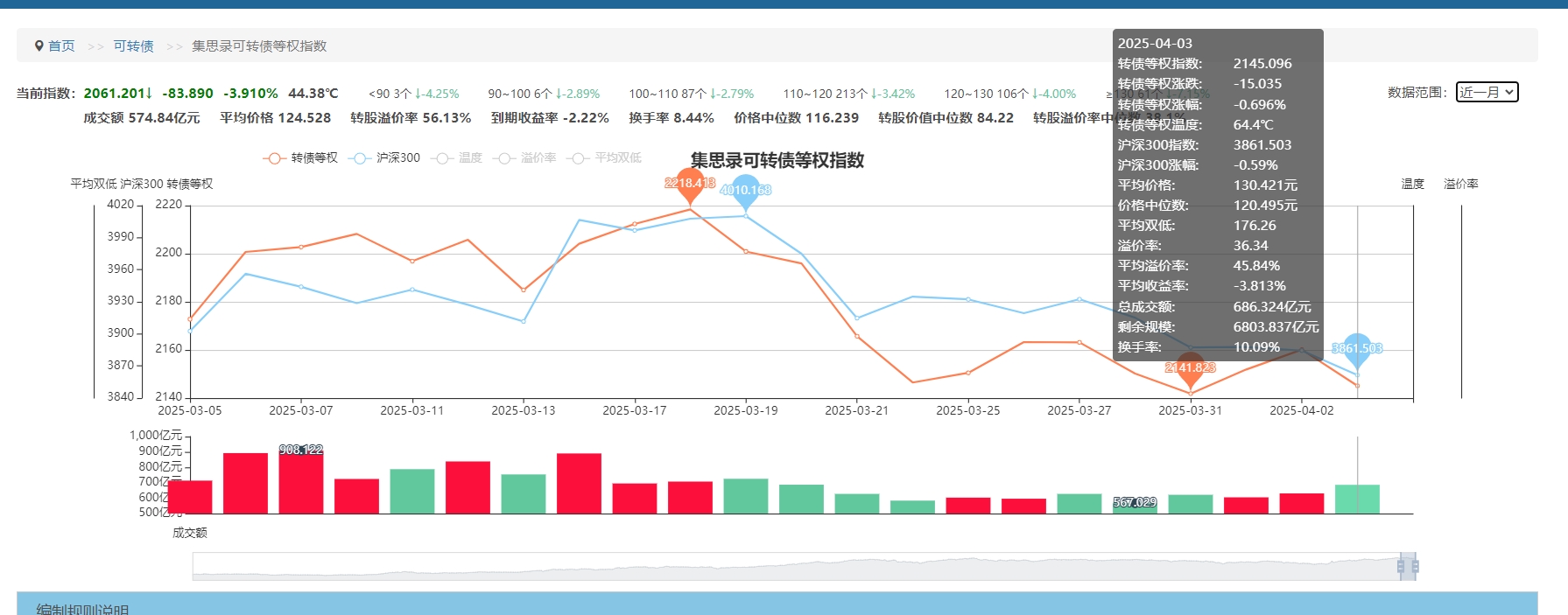The height and width of the screenshot is (615, 1568).
Task: Enable the 平均双低 legend series
Action: [604, 158]
